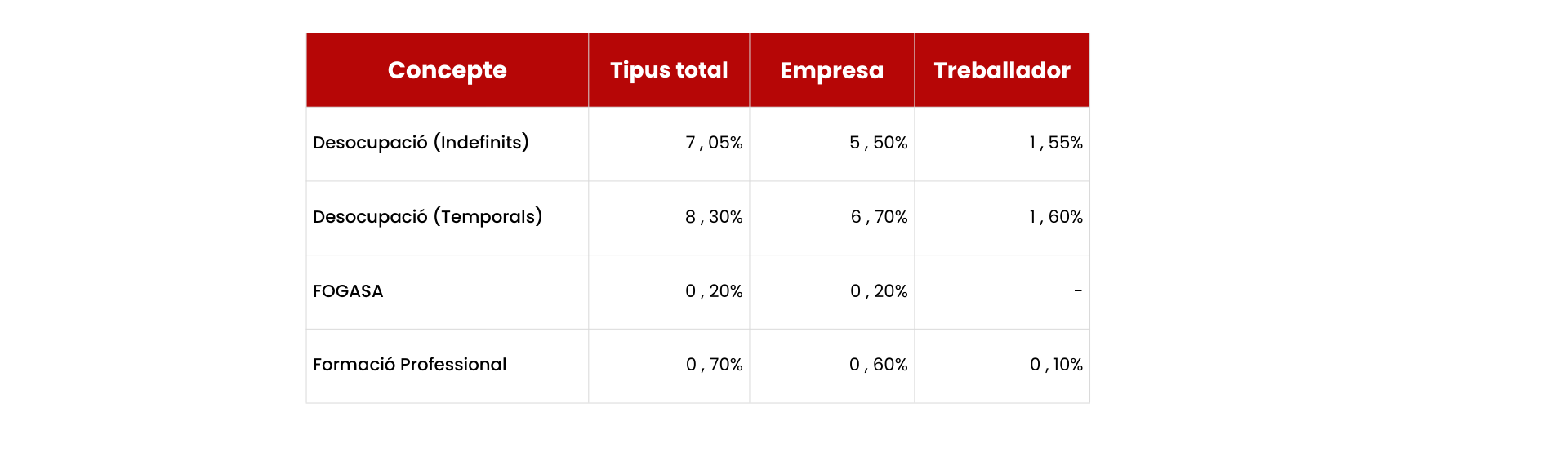Select the 8,30% total rate cell
The width and height of the screenshot is (1568, 452).
pos(714,217)
